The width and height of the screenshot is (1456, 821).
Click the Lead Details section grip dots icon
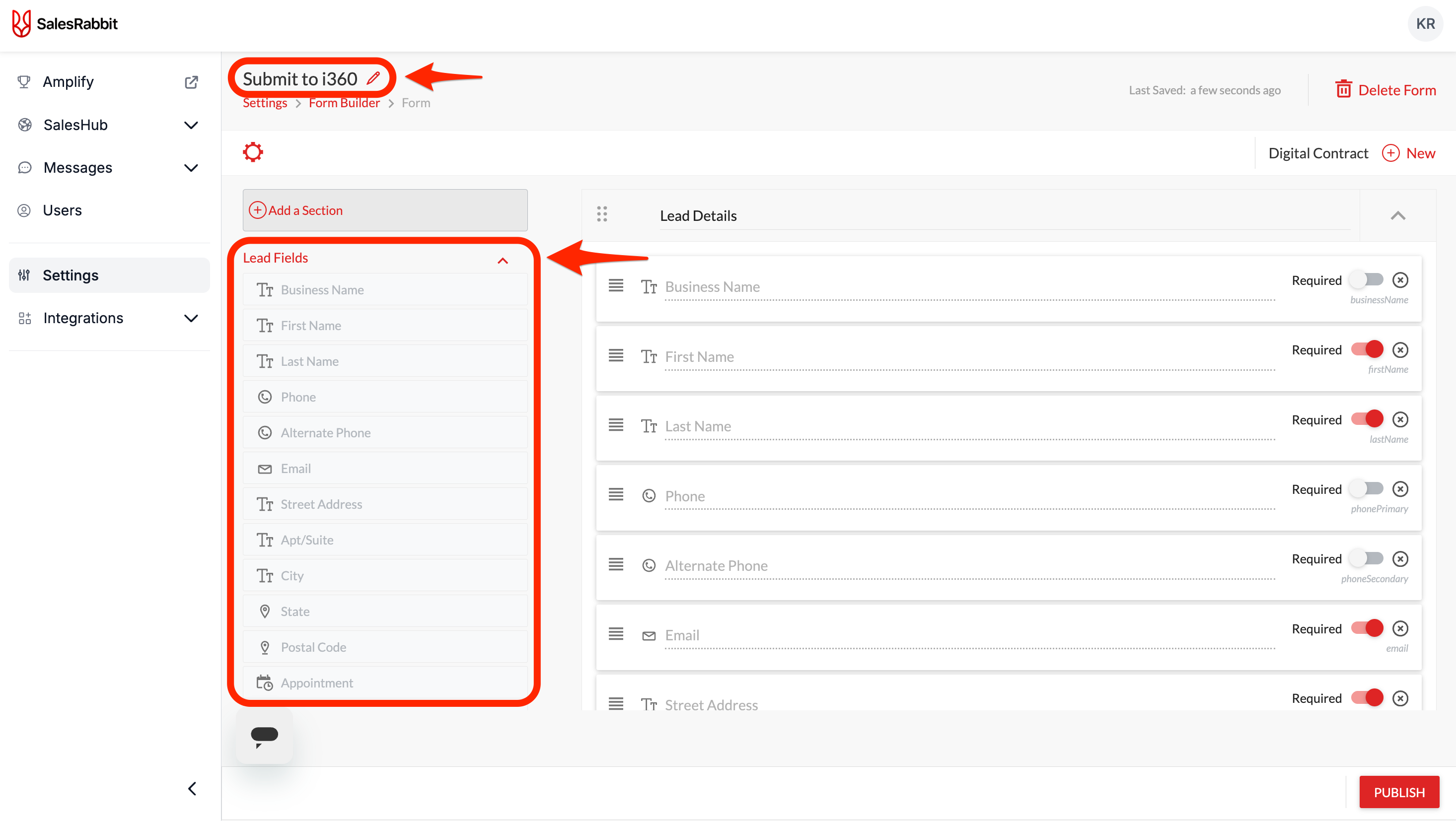[601, 214]
